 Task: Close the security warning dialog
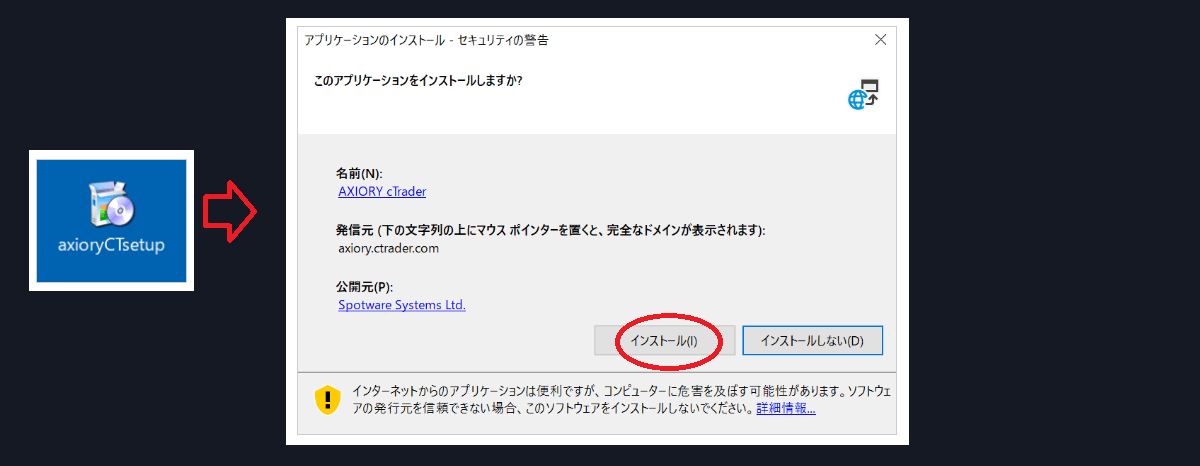[x=880, y=40]
